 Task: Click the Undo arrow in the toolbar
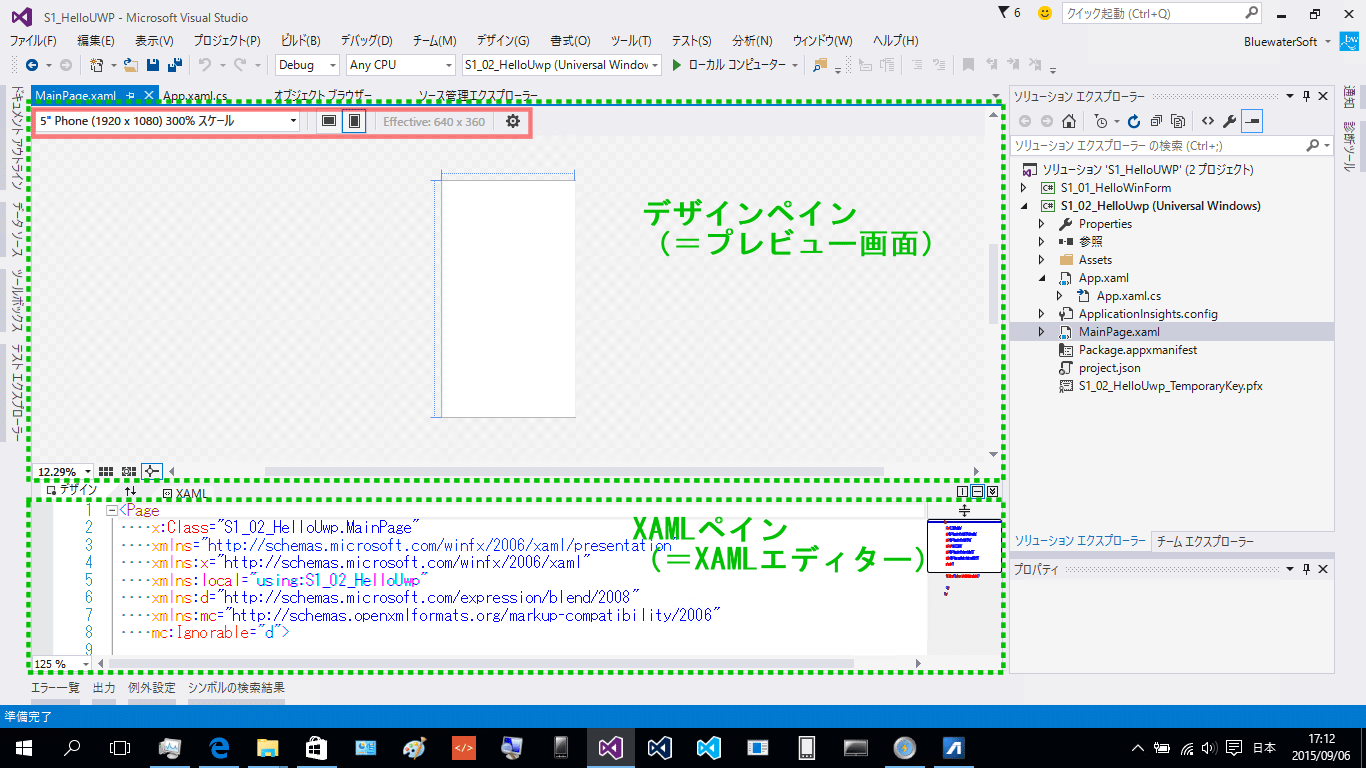(x=204, y=65)
